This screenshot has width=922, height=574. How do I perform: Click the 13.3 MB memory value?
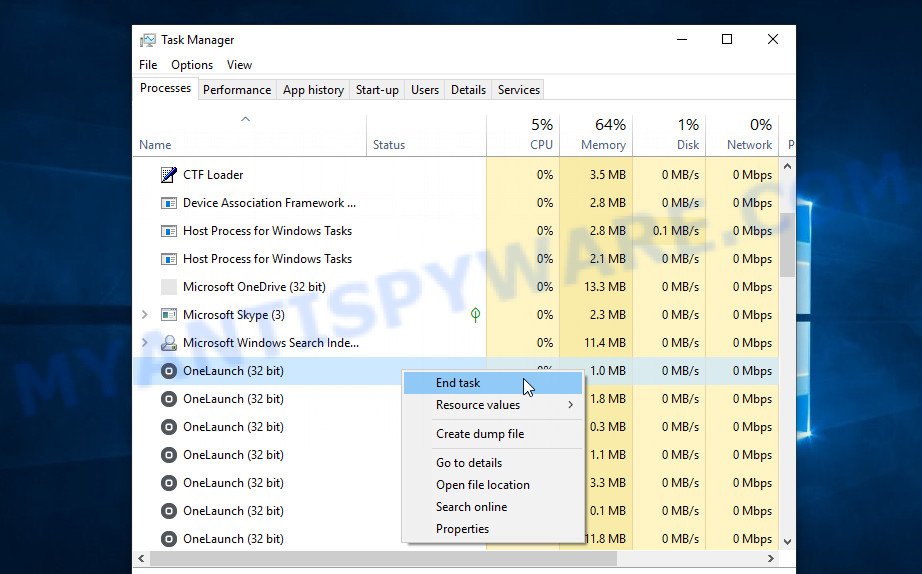tap(604, 287)
